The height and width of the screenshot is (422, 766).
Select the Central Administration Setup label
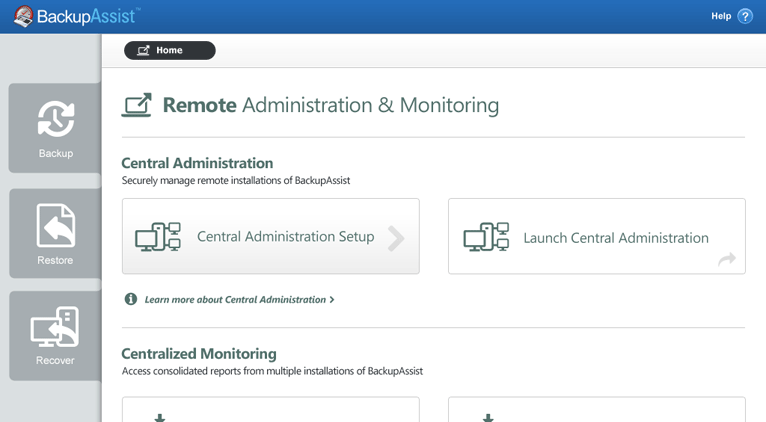pos(285,237)
